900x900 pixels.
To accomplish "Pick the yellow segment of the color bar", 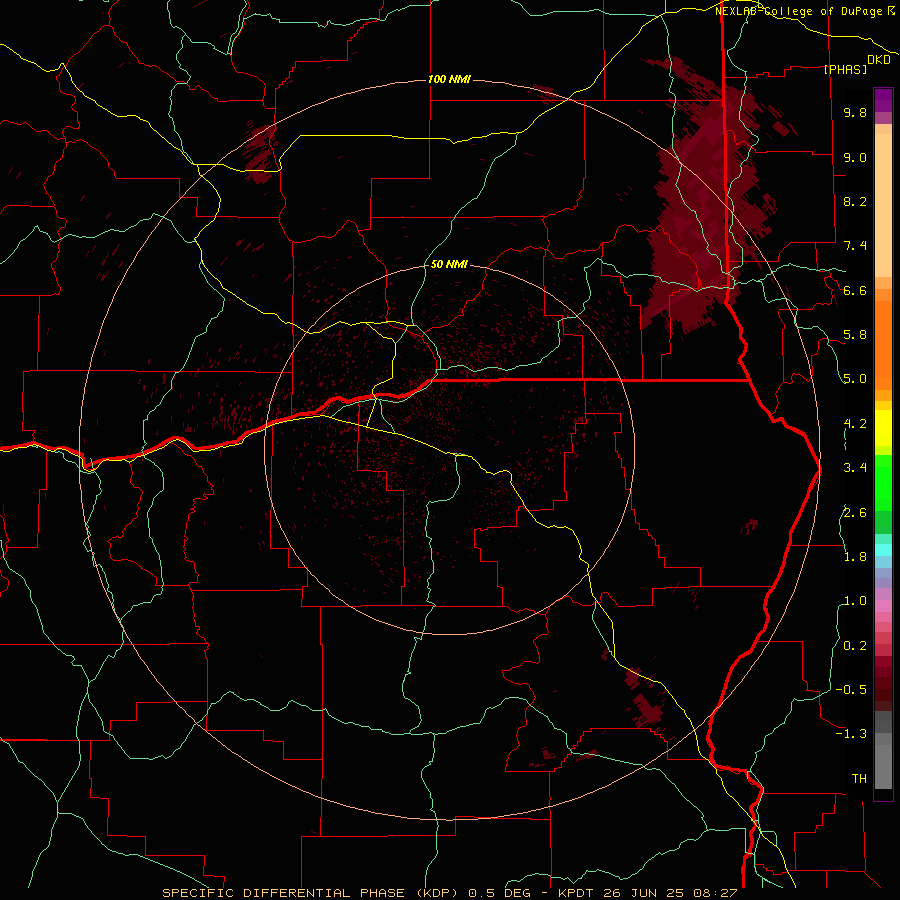I will 883,428.
